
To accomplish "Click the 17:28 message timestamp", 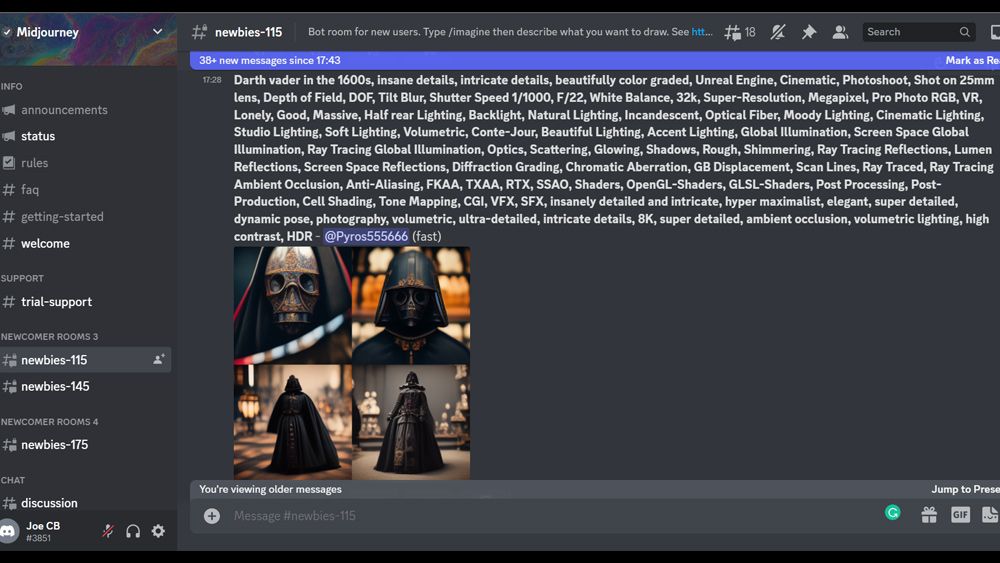I will pyautogui.click(x=212, y=80).
